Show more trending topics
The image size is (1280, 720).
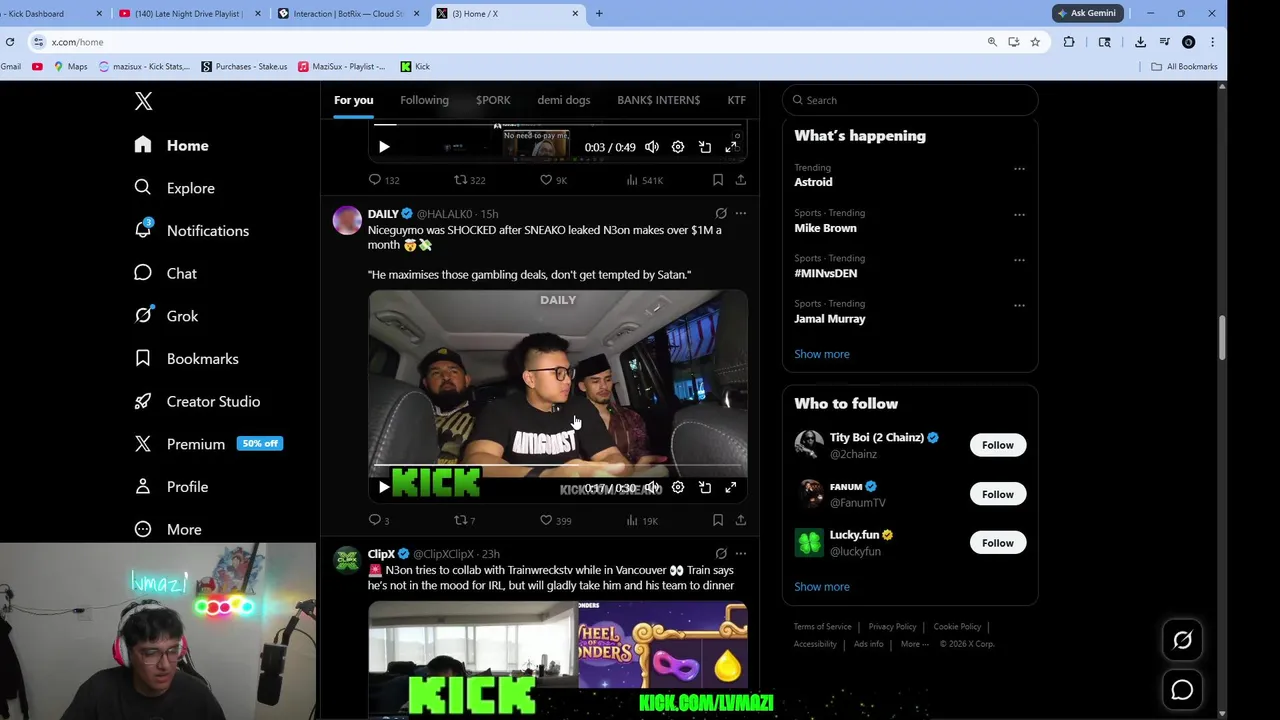(822, 354)
